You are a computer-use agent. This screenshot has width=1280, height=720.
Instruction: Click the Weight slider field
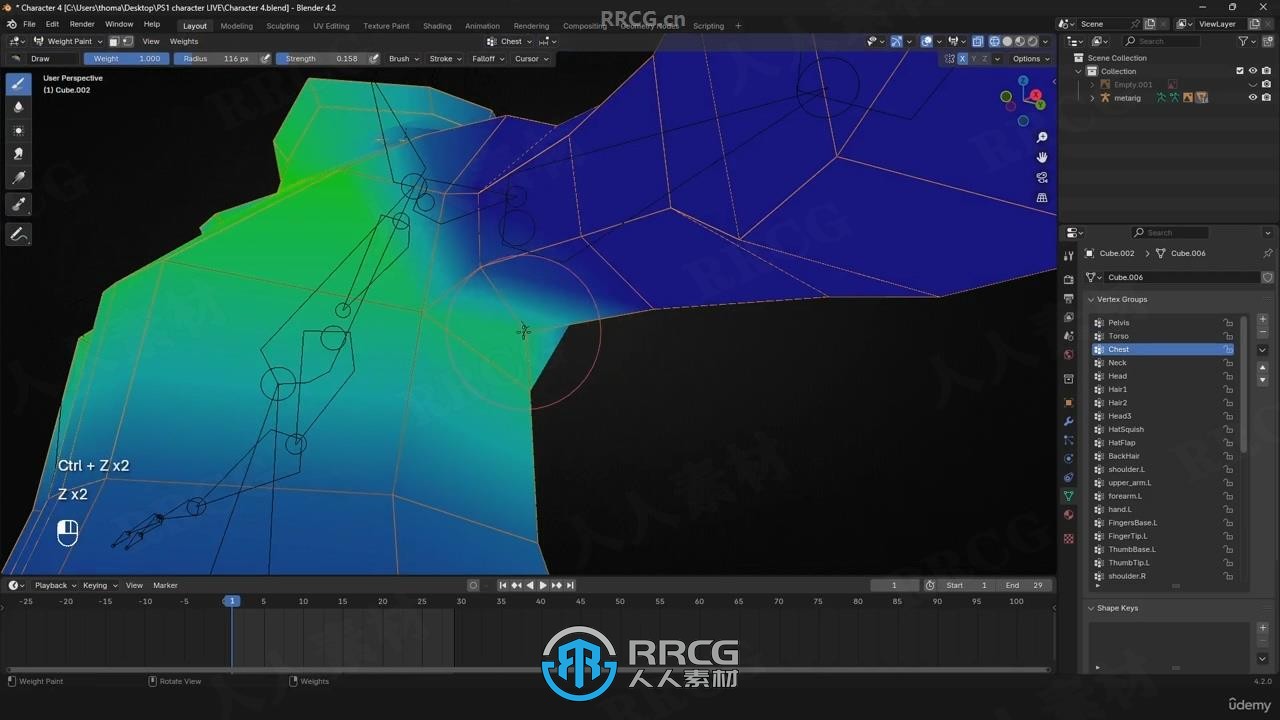click(126, 59)
